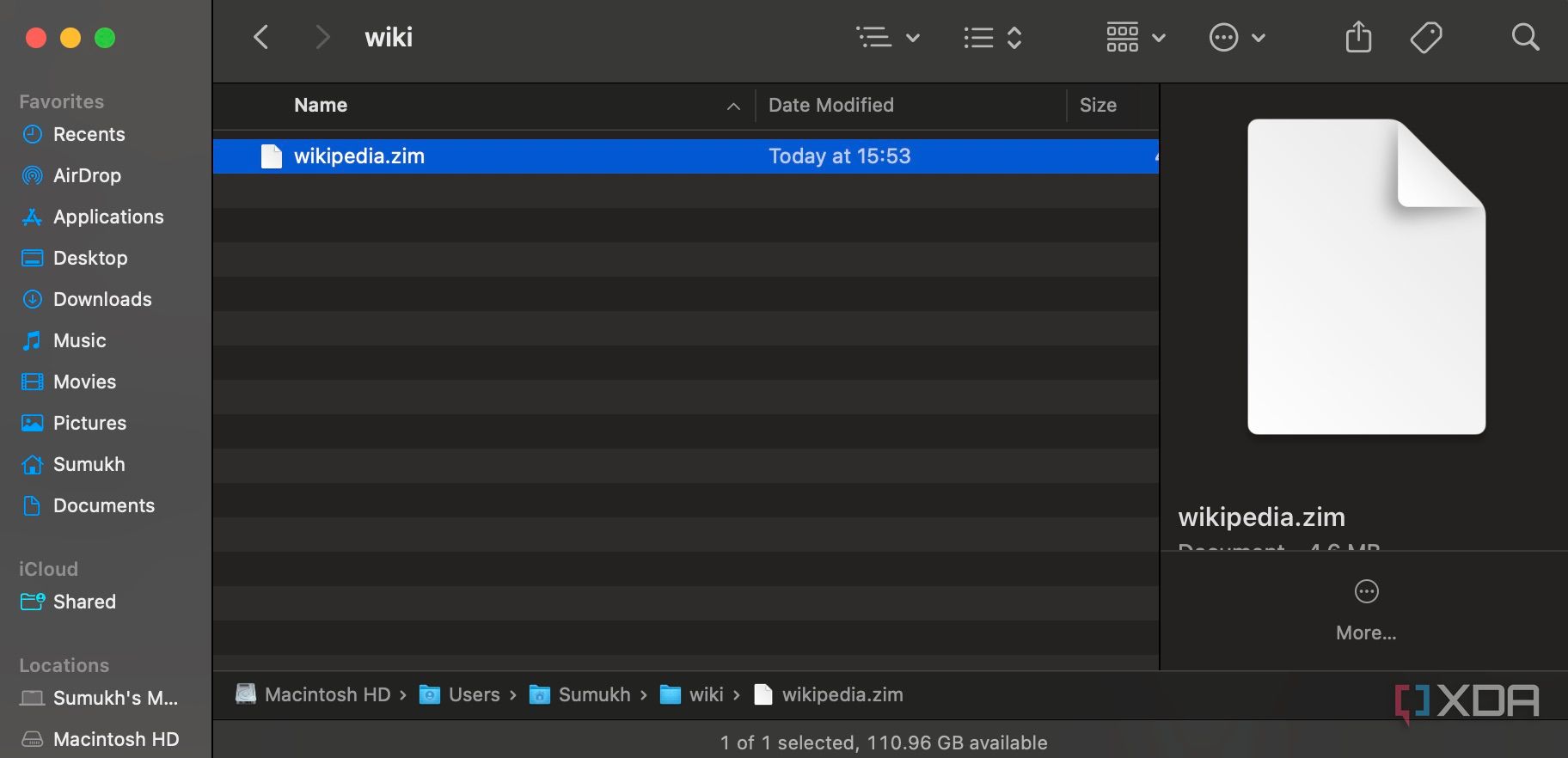Toggle sort direction arrow in Name column
Image resolution: width=1568 pixels, height=758 pixels.
click(x=733, y=106)
